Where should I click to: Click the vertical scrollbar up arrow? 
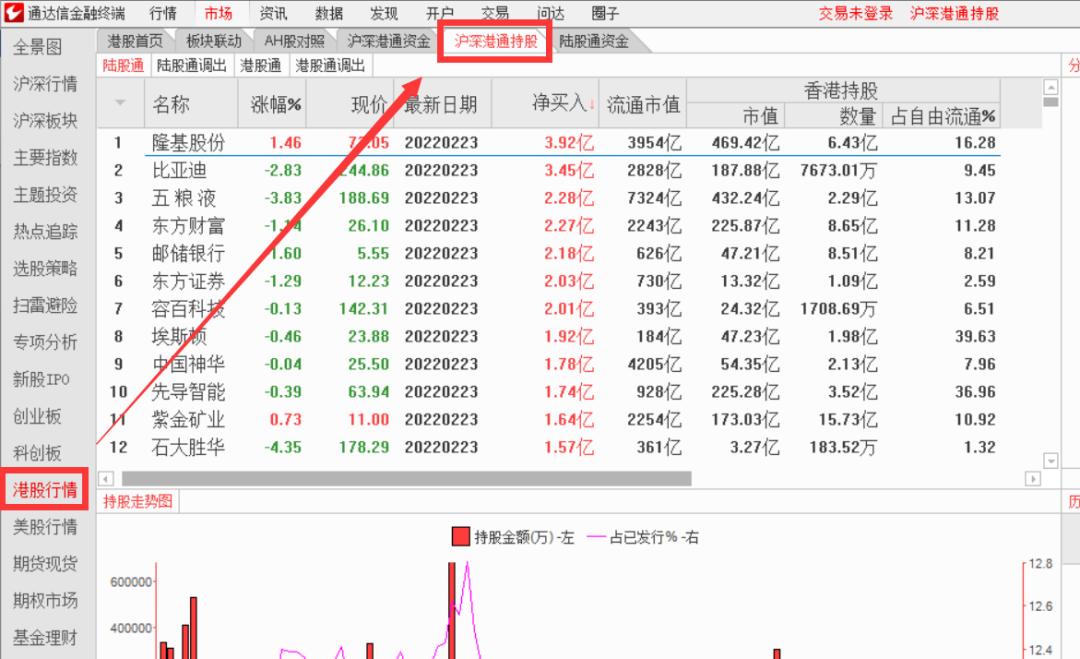coord(1051,87)
